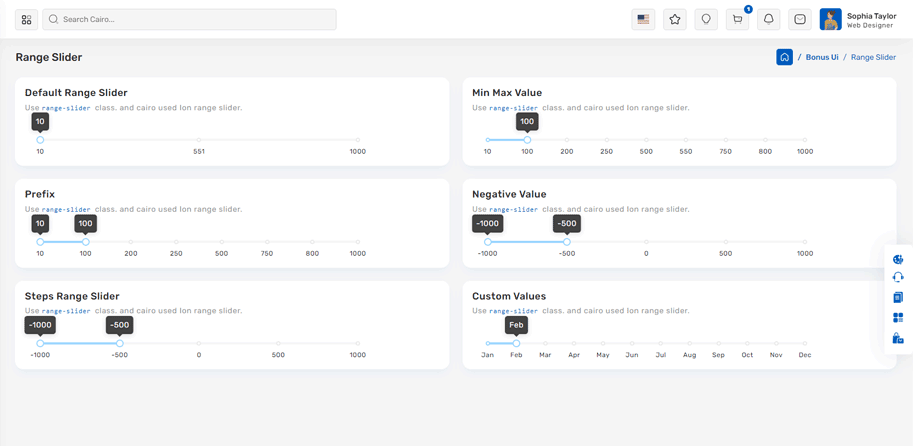The height and width of the screenshot is (446, 913).
Task: Click the bookmarks star icon
Action: [675, 19]
